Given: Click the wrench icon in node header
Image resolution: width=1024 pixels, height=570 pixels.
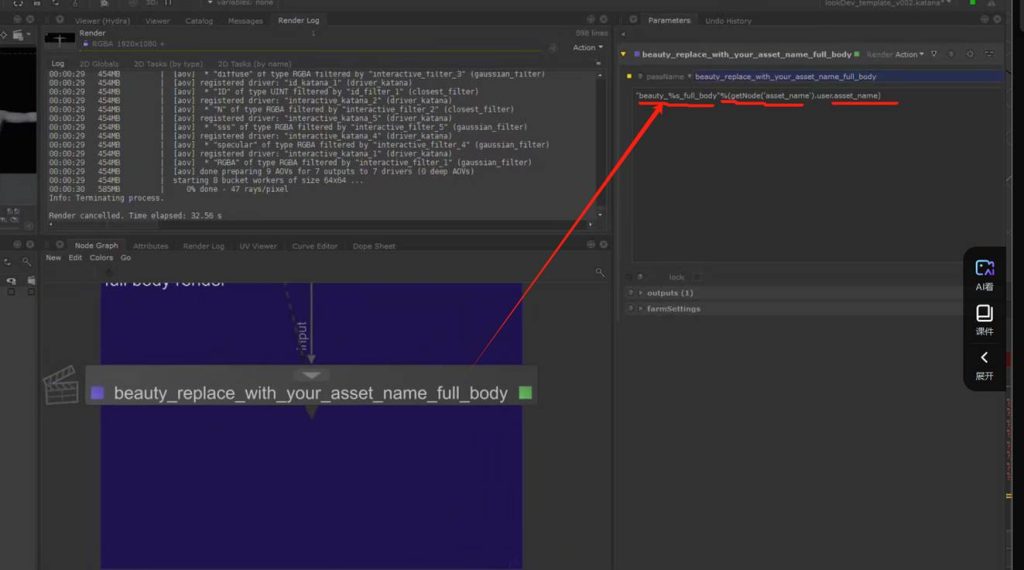Looking at the screenshot, I should (951, 54).
